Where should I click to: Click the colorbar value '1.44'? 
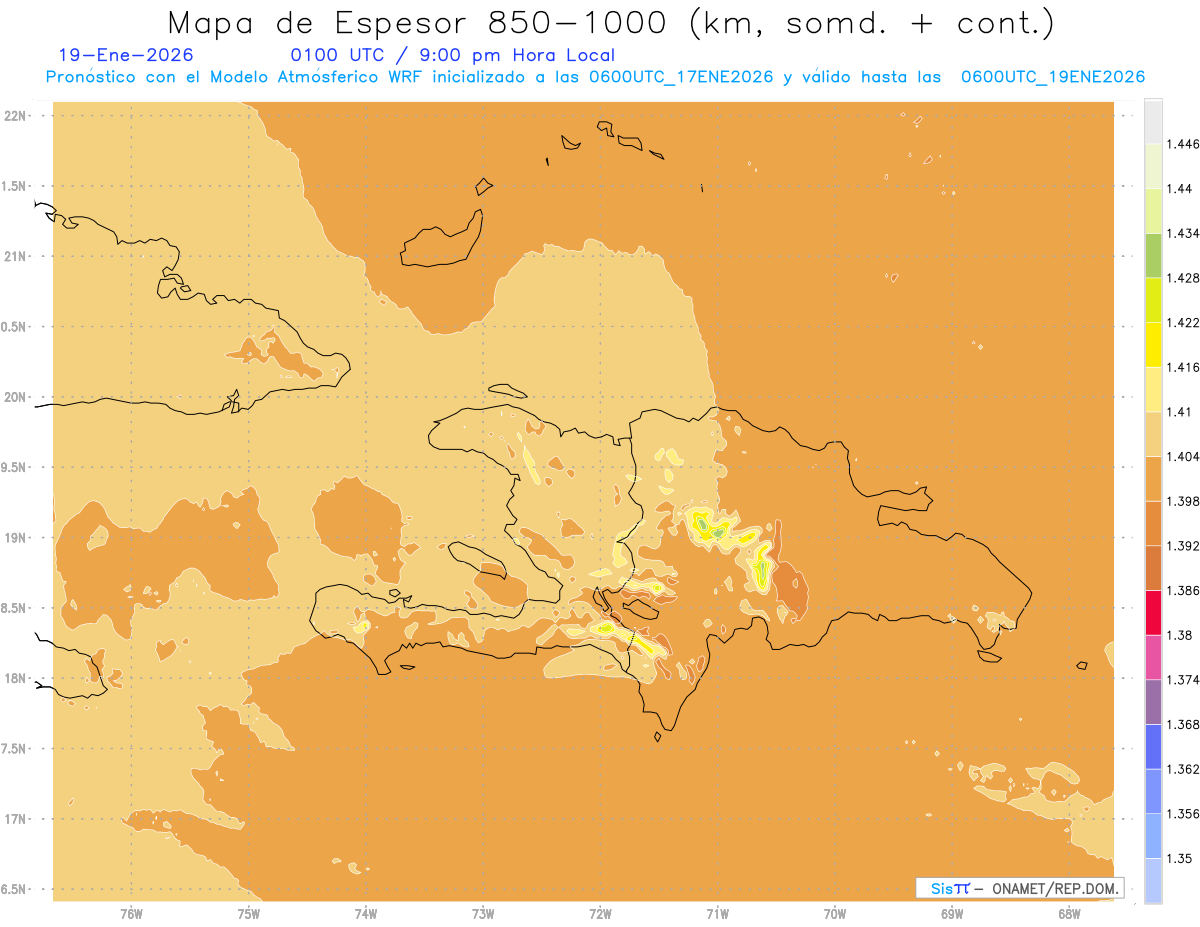pyautogui.click(x=1180, y=188)
